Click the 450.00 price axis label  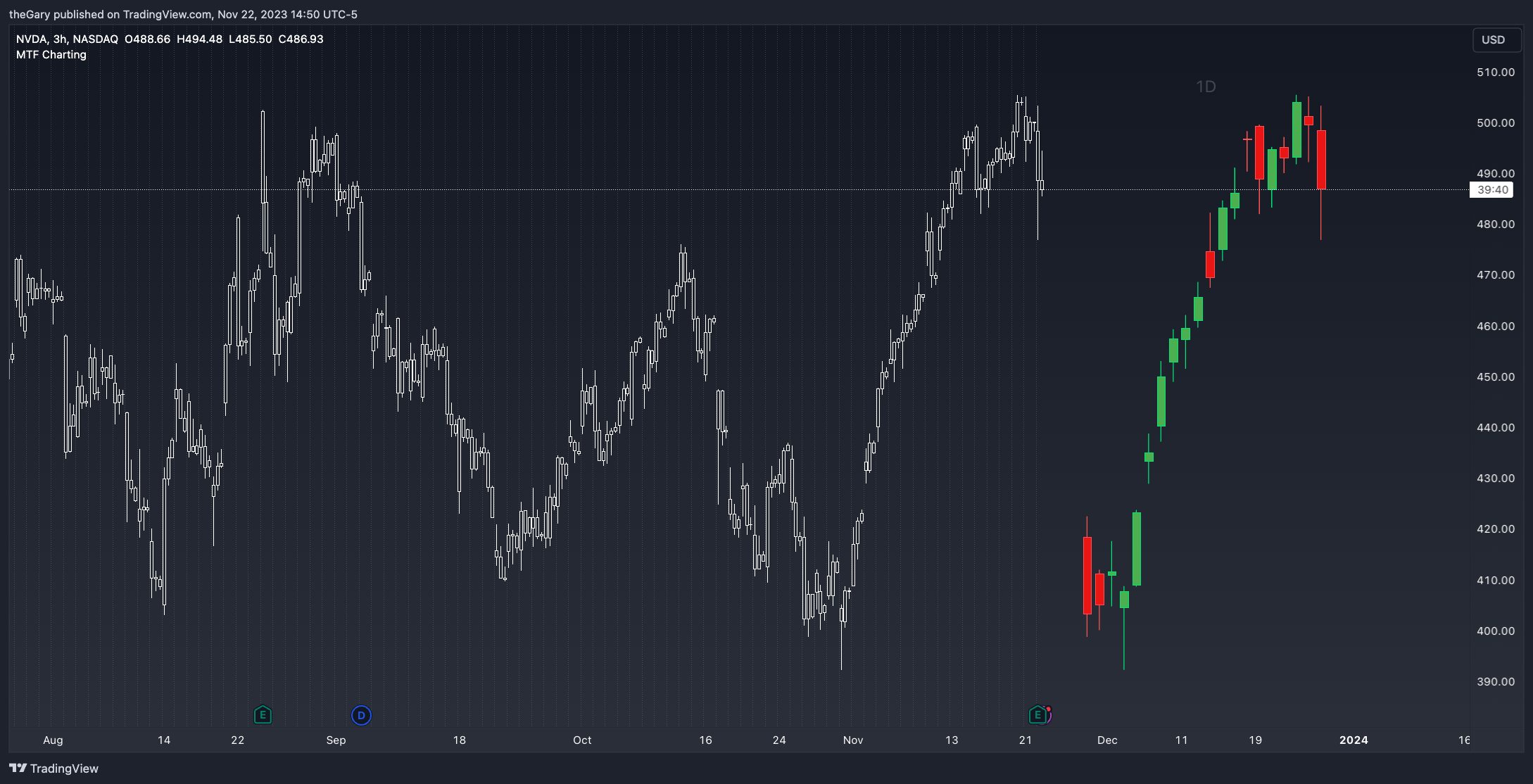click(x=1496, y=377)
